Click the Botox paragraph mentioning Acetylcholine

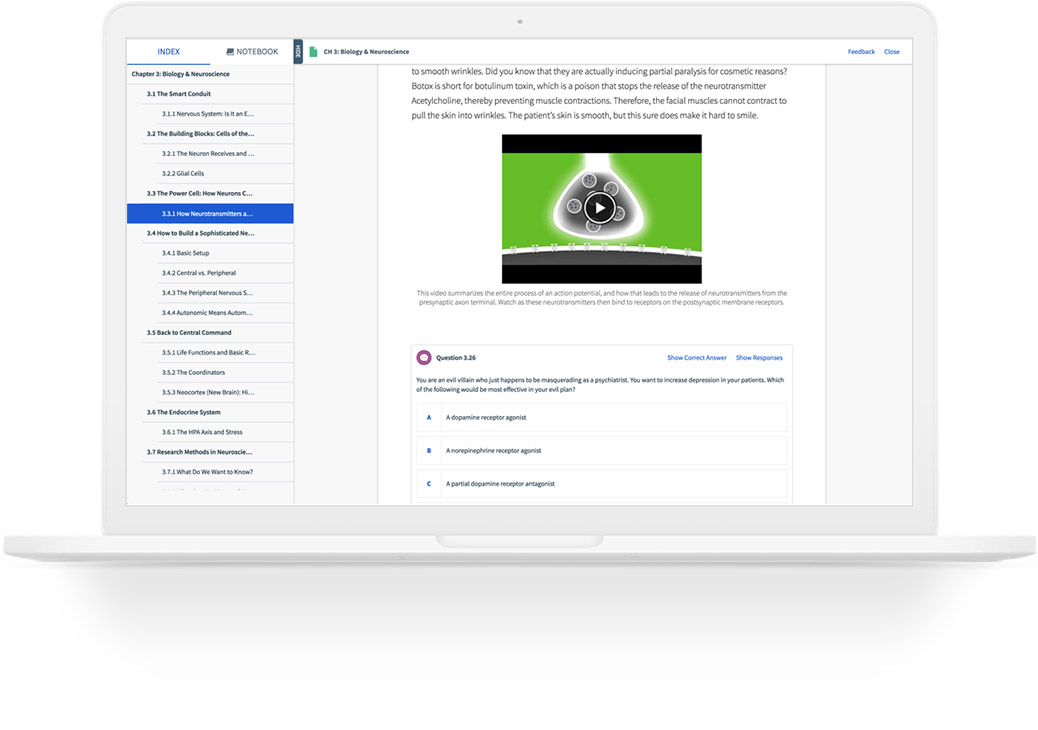point(599,93)
